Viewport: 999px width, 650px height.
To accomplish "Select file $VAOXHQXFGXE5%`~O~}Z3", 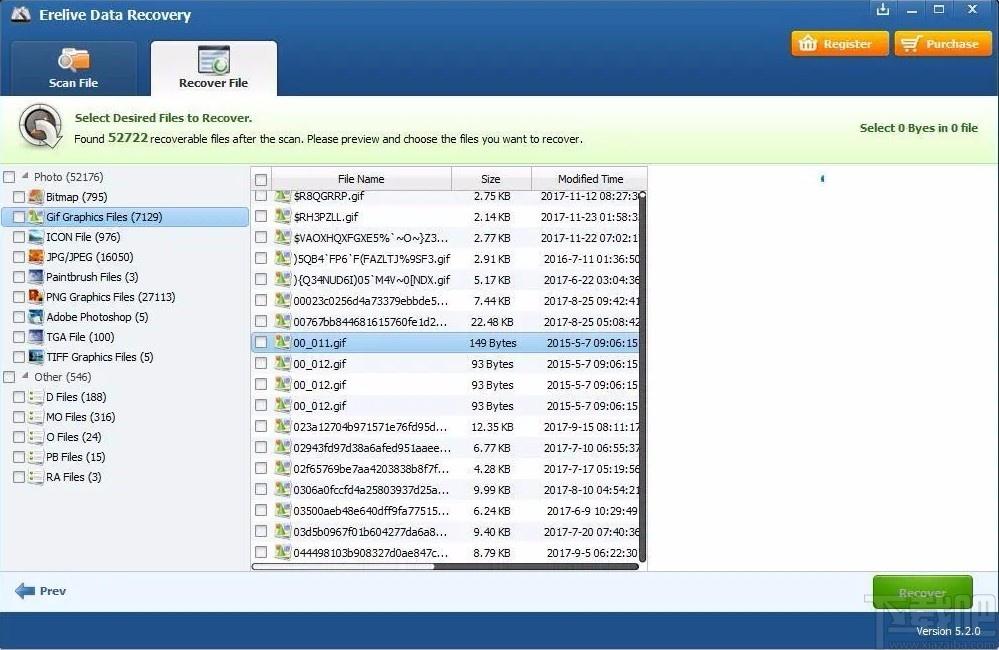I will pyautogui.click(x=370, y=238).
